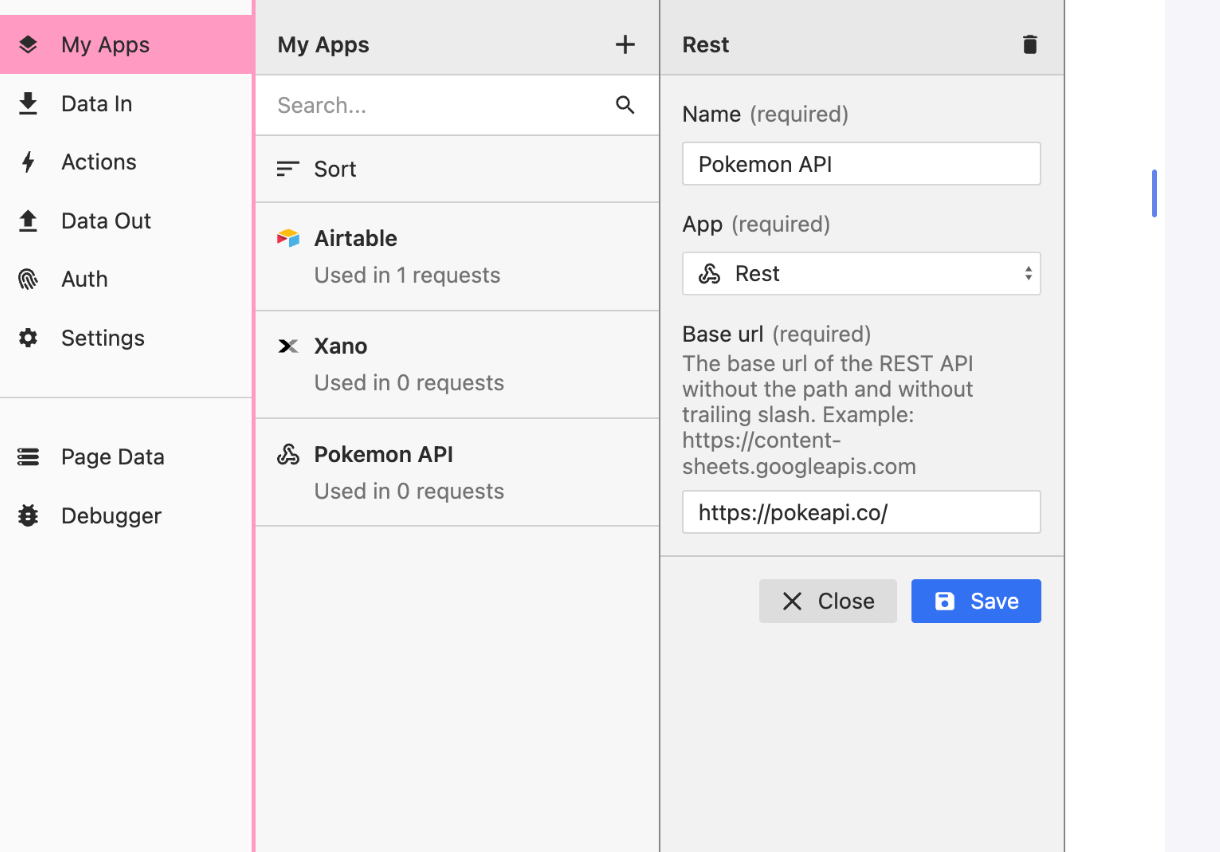Show the Page Data panel

click(x=112, y=457)
